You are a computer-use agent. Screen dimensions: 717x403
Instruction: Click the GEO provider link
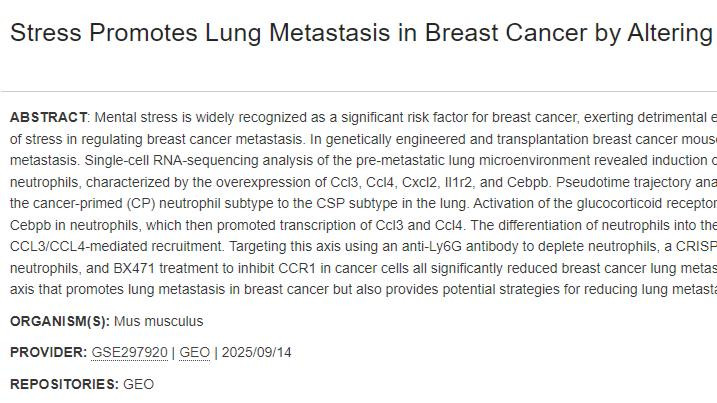[x=194, y=352]
